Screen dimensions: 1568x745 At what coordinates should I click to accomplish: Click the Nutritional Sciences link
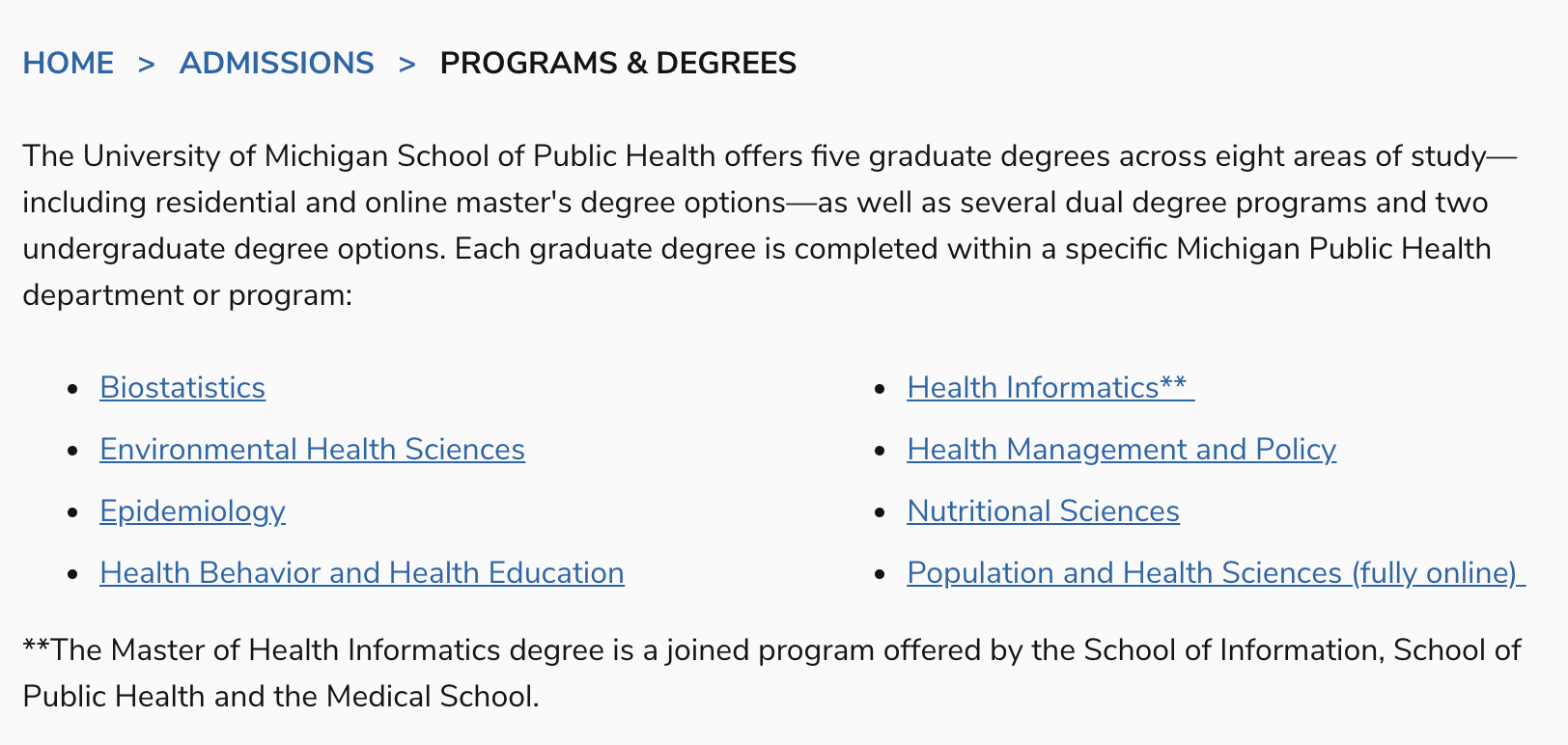1043,511
